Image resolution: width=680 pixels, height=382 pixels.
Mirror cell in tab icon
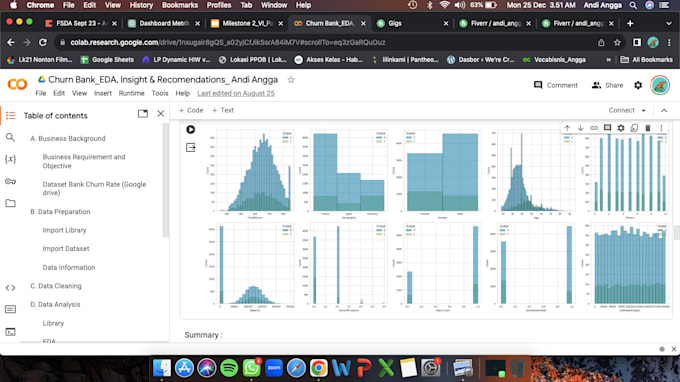click(634, 128)
